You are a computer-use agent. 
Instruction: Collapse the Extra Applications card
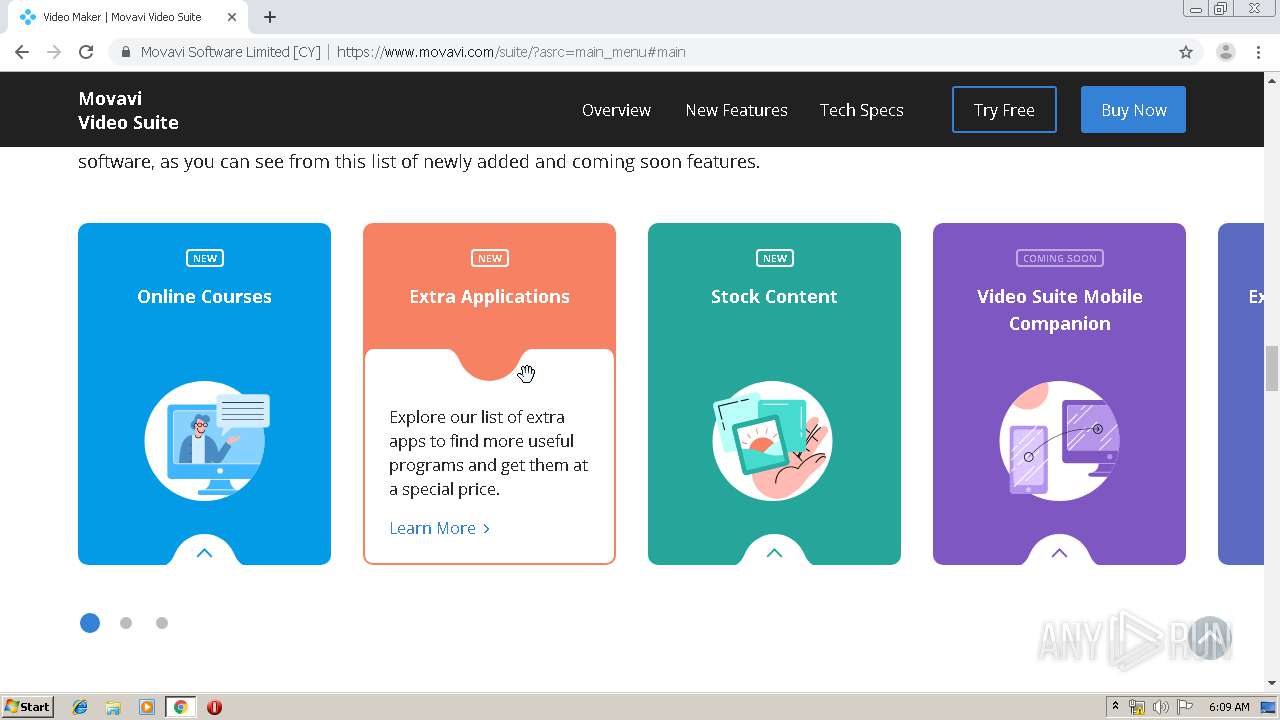tap(489, 362)
